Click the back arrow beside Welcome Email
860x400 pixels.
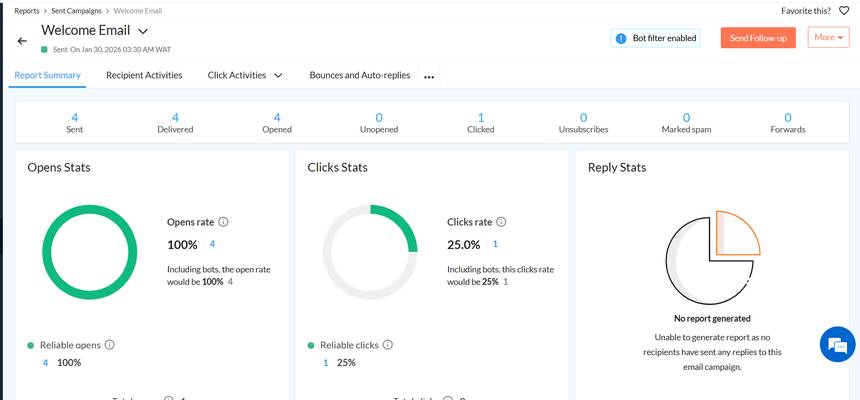[x=22, y=41]
